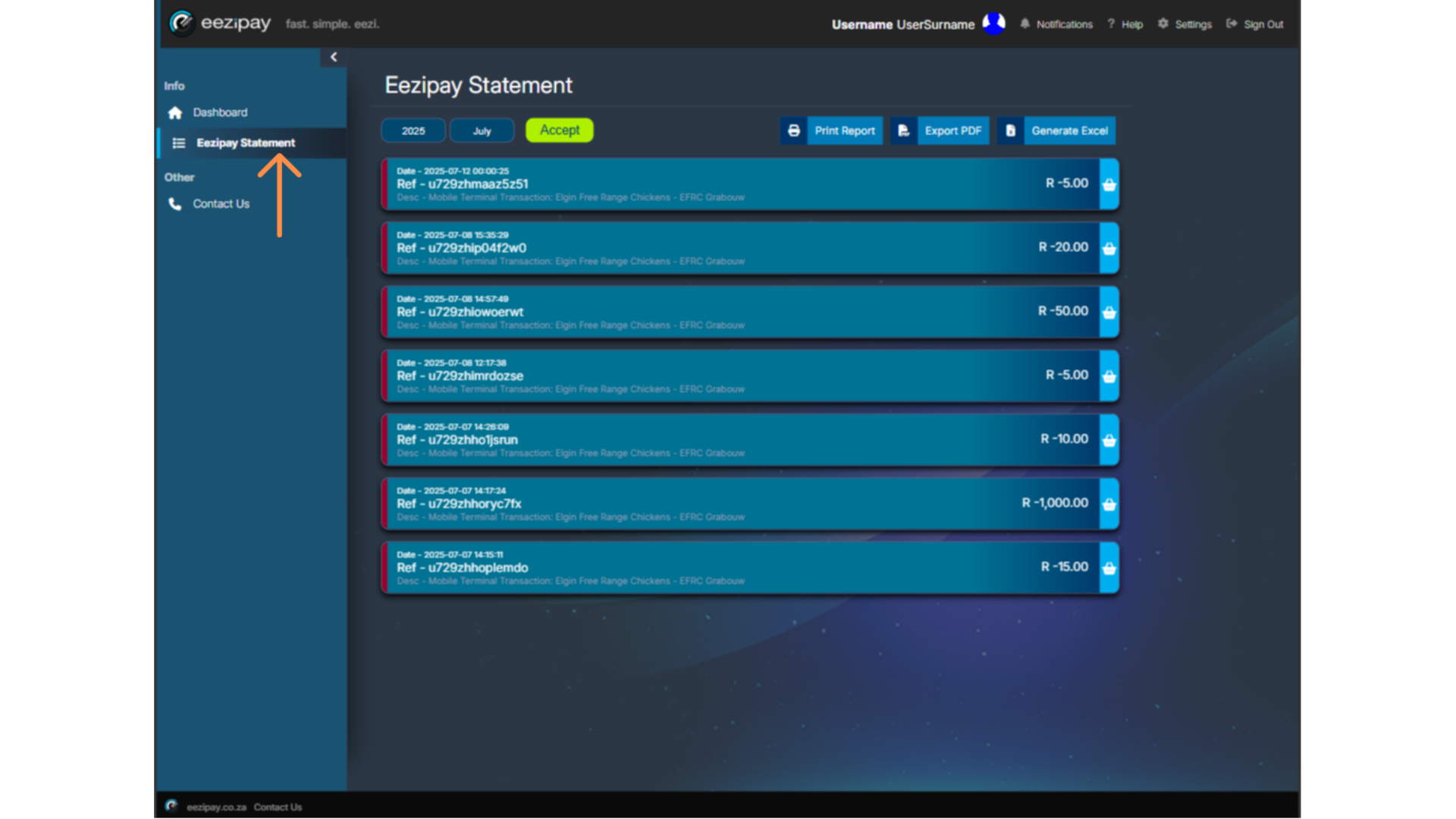Image resolution: width=1456 pixels, height=819 pixels.
Task: Click basket icon for u729zhhoplemdo transaction
Action: (1109, 568)
